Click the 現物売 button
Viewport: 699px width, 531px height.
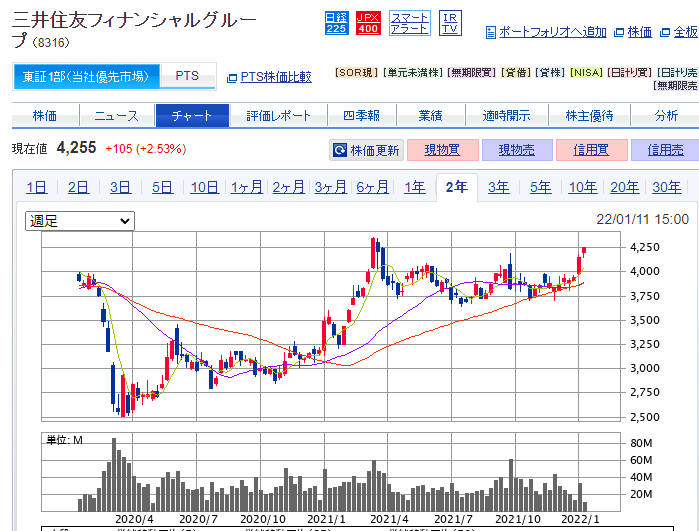coord(517,150)
